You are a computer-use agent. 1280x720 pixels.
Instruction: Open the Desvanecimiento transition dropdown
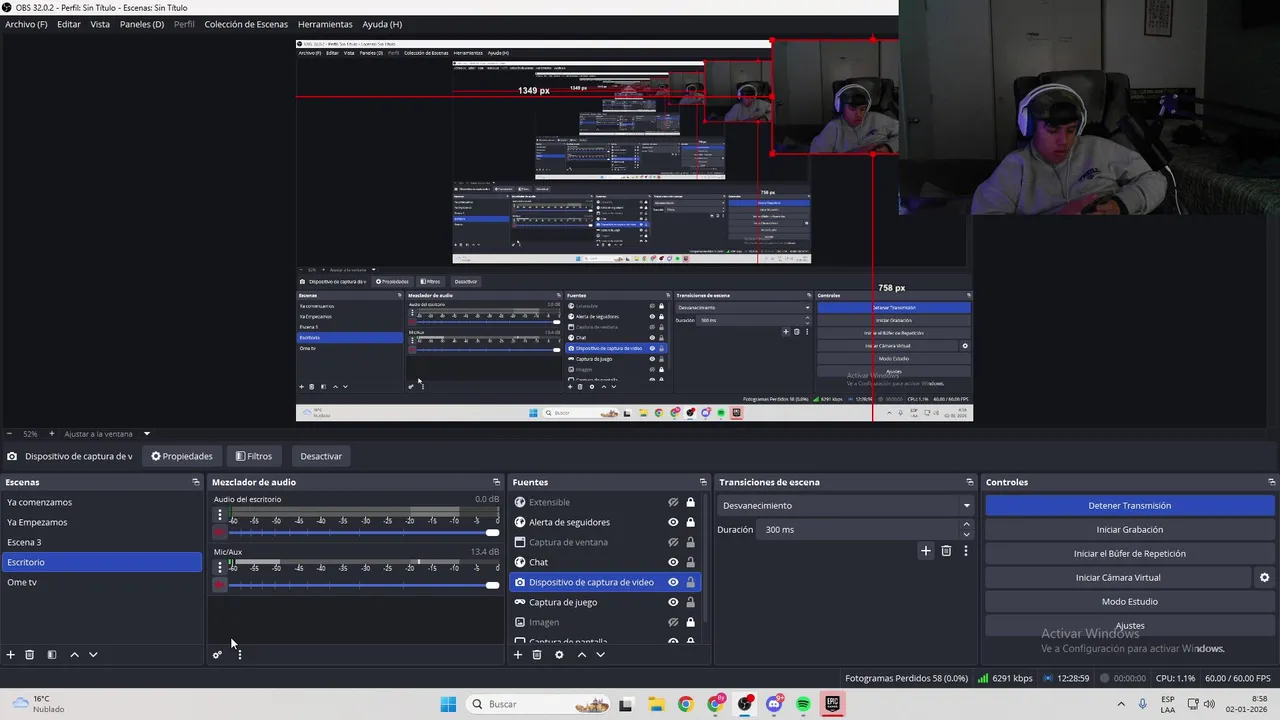[x=846, y=506]
